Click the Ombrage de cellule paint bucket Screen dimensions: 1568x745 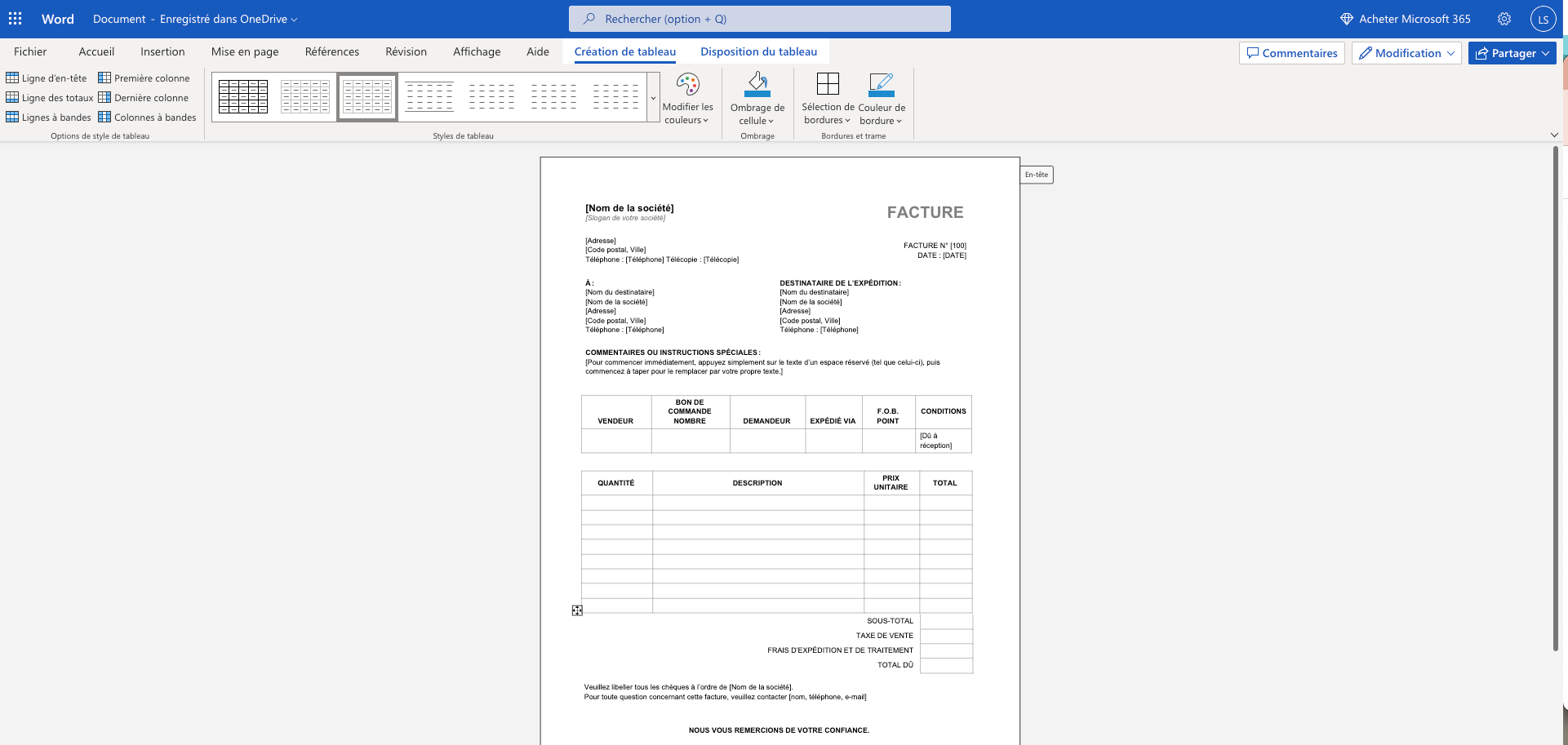[757, 84]
